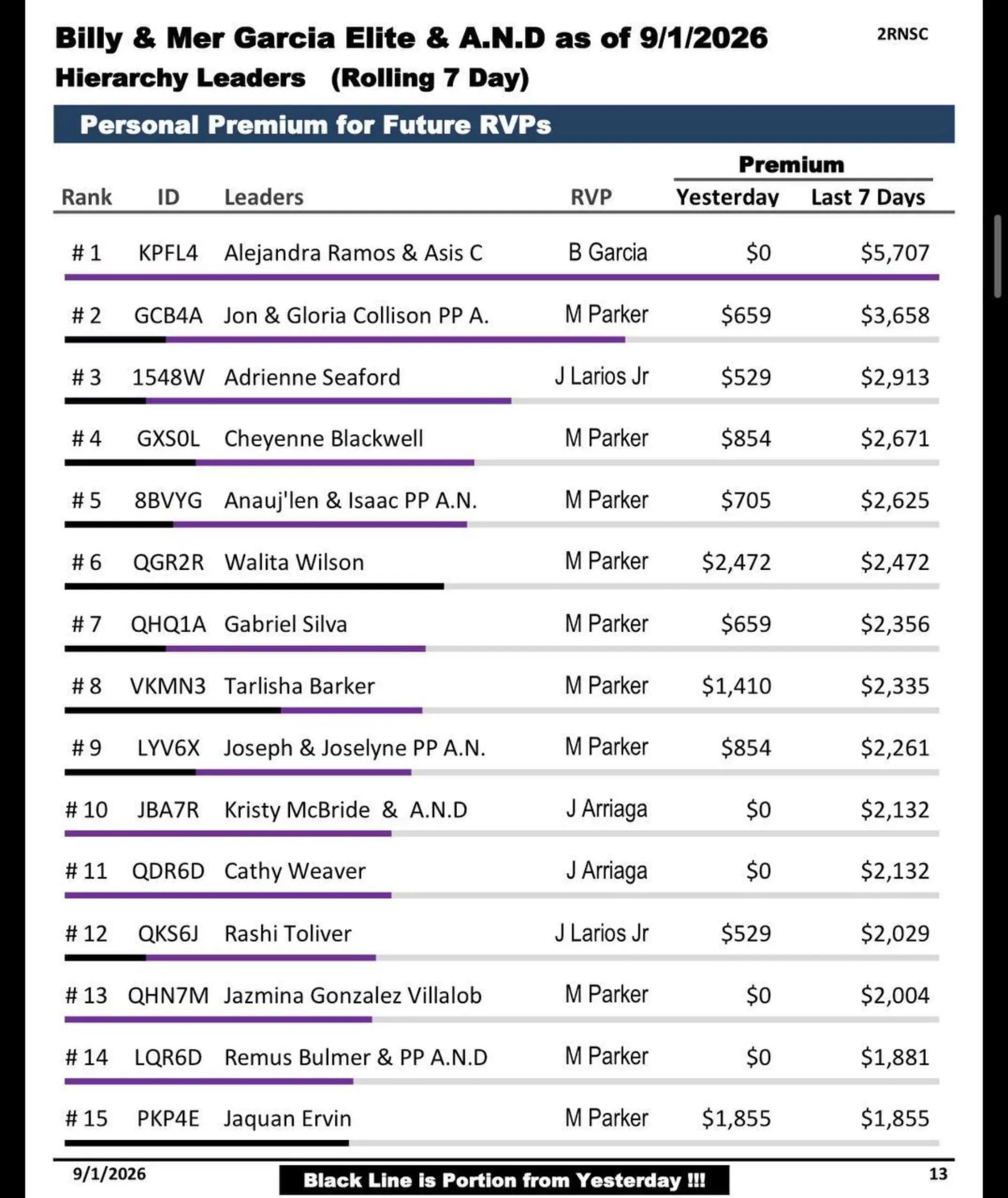Click the Black Line is Portion from Yesterday label
The image size is (1008, 1198).
pos(504,1180)
